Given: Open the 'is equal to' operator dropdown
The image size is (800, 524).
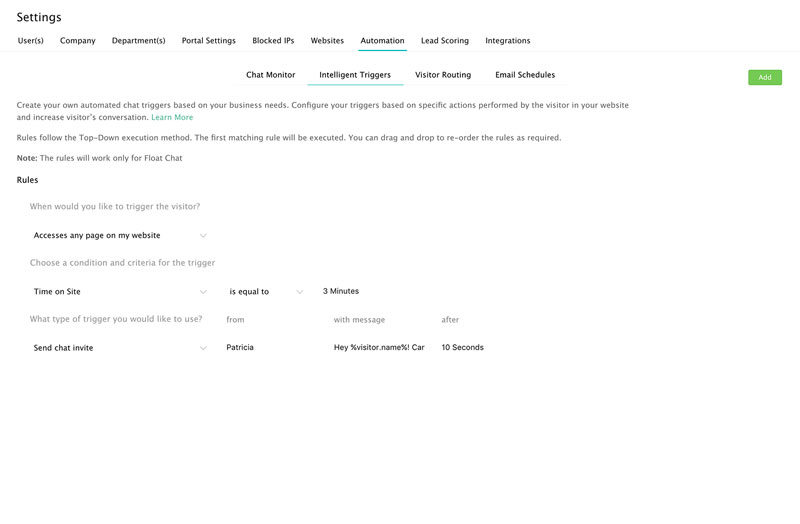Looking at the screenshot, I should (266, 291).
